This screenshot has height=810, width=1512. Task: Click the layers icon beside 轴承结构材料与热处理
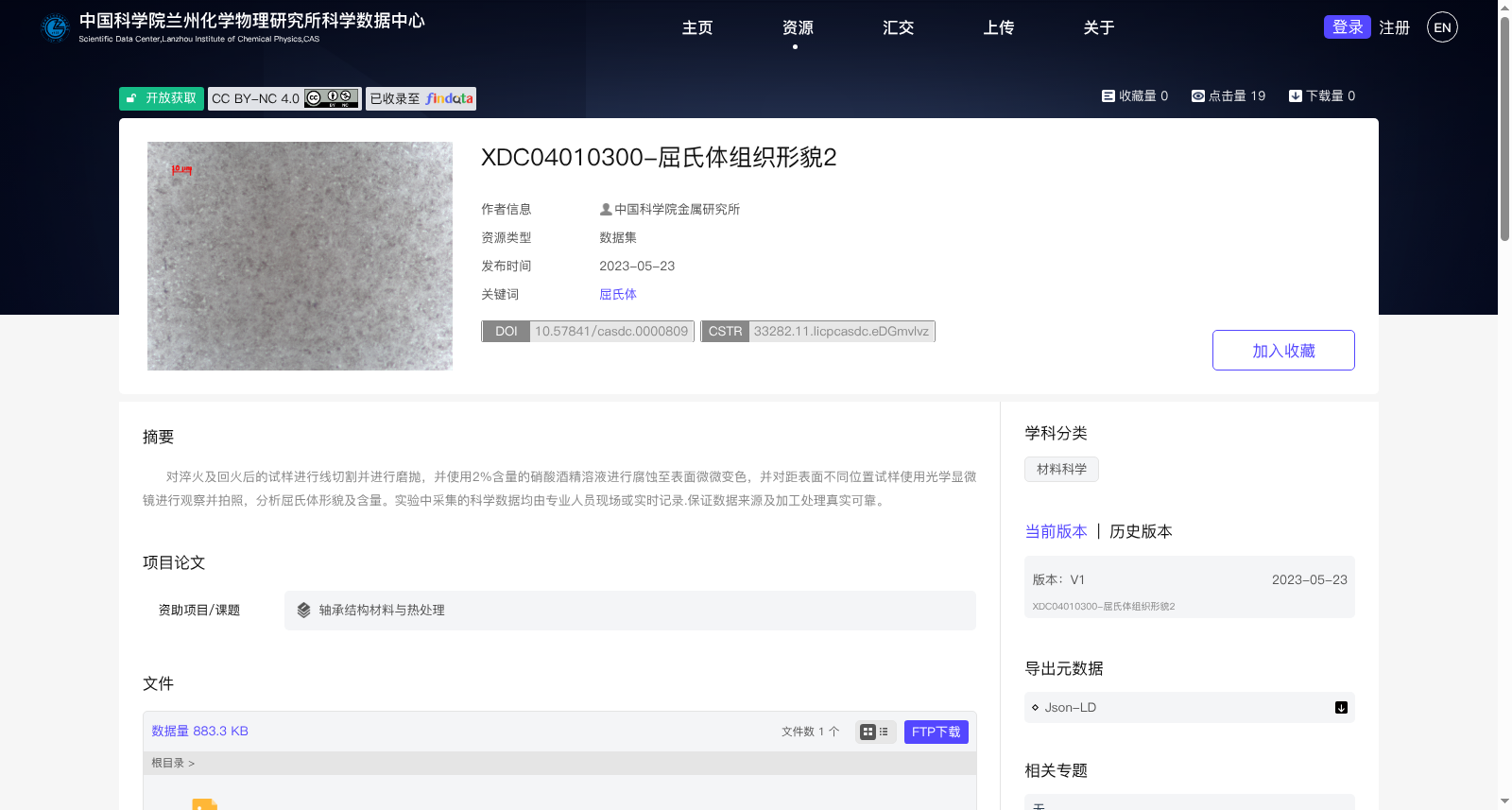click(303, 610)
